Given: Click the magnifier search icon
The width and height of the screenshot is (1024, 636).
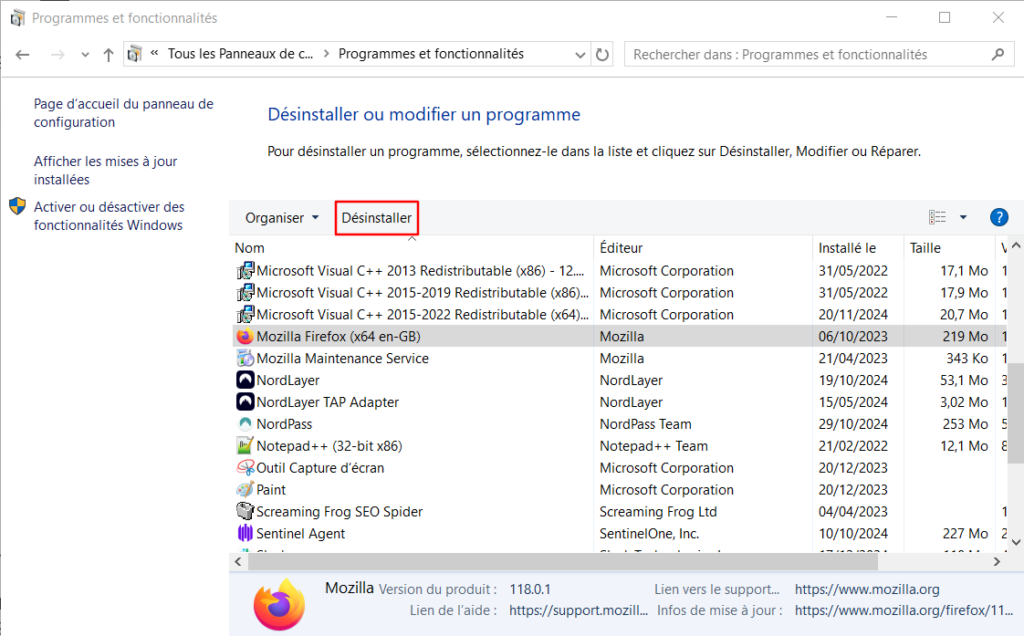Looking at the screenshot, I should pos(998,55).
